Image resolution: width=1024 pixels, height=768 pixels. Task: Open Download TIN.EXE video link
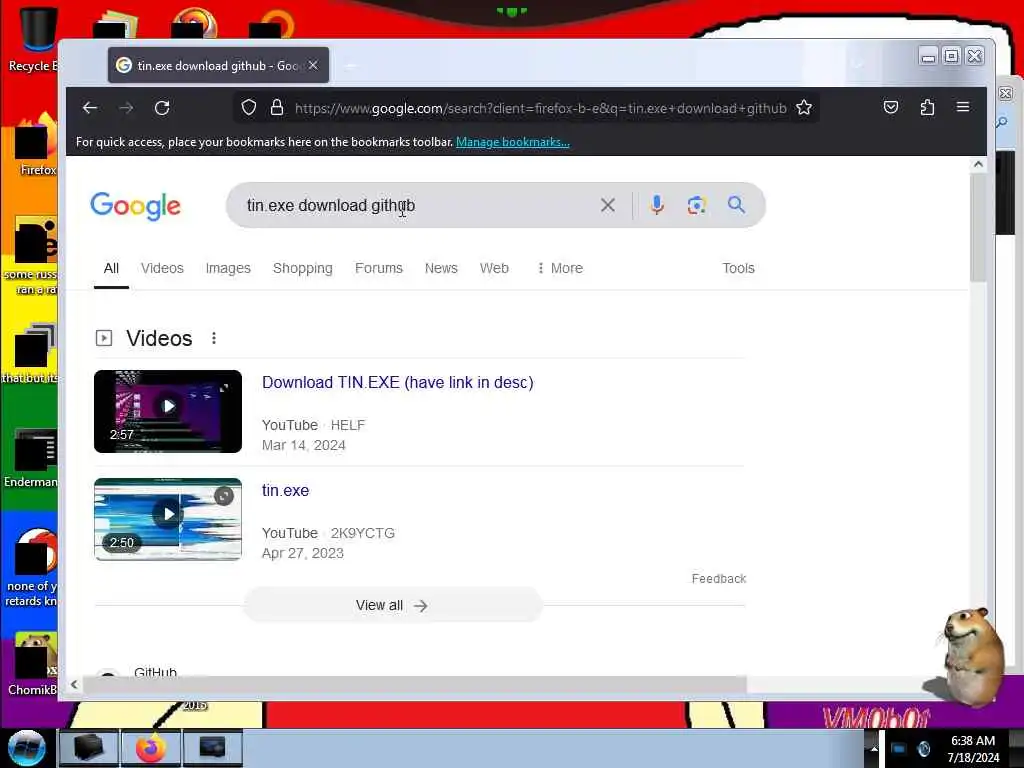coord(398,383)
